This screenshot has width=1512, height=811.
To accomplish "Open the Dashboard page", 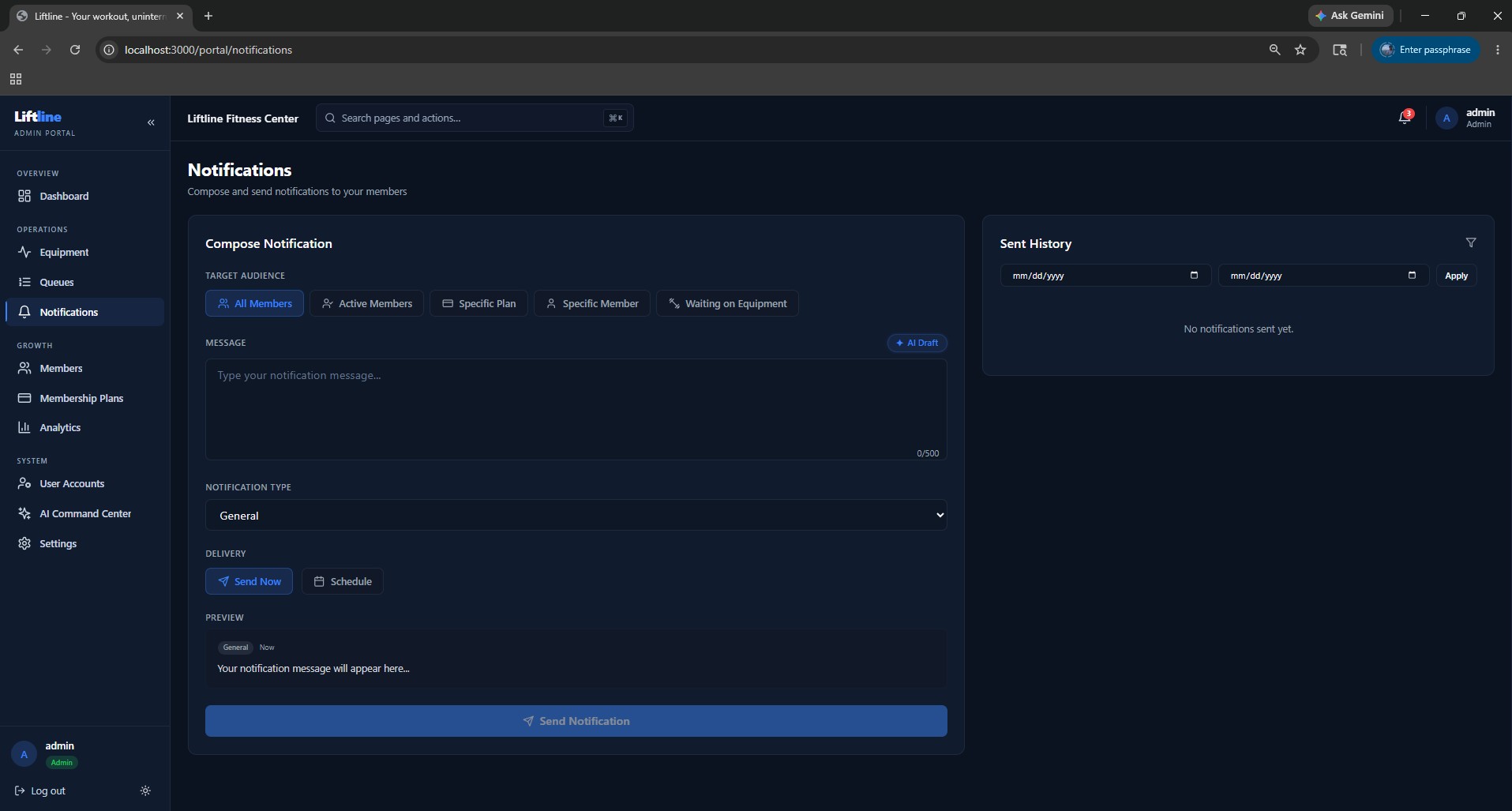I will [x=84, y=196].
